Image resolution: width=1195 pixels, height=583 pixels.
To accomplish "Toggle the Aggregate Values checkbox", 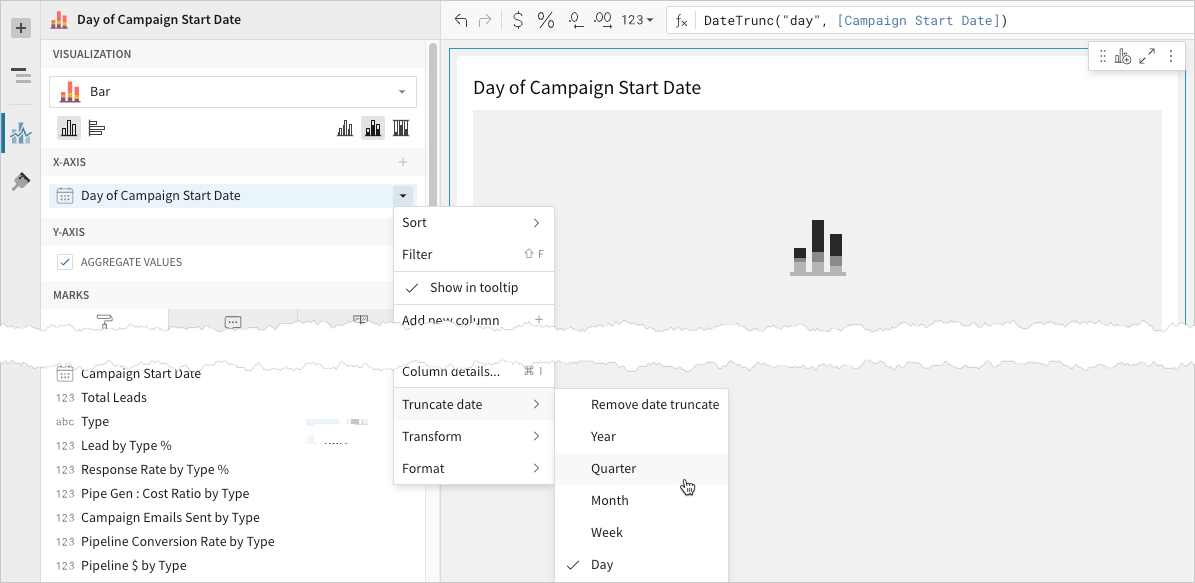I will (x=65, y=262).
